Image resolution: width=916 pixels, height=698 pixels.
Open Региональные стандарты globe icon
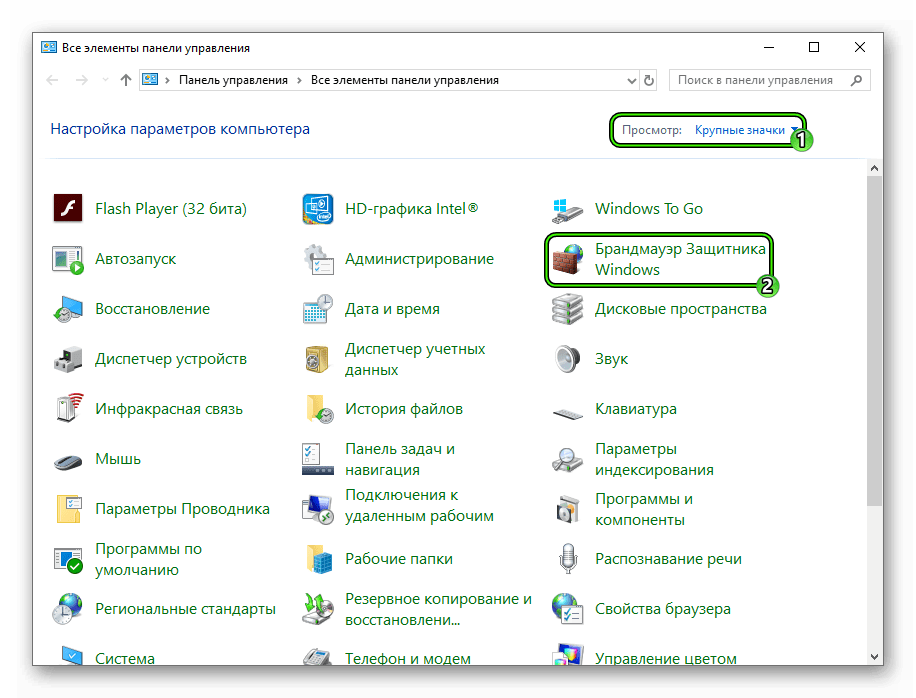coord(68,609)
